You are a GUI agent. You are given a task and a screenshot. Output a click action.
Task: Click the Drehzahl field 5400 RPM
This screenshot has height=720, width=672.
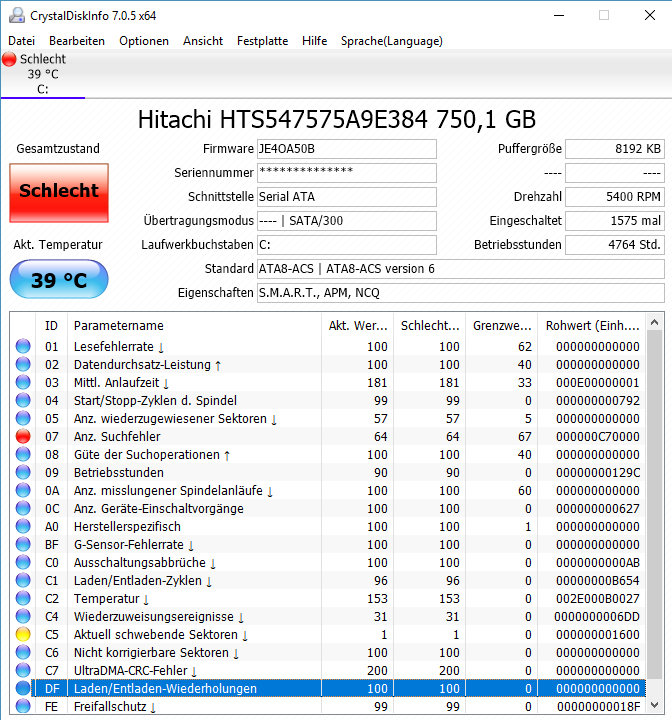pyautogui.click(x=615, y=197)
